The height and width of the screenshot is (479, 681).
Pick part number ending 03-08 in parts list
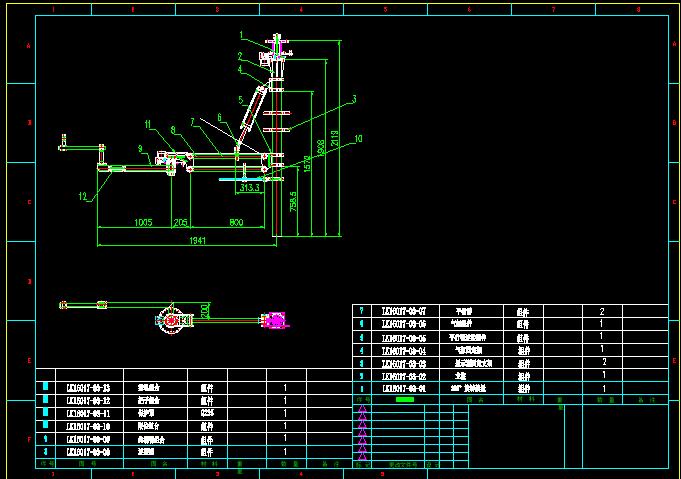click(x=88, y=452)
